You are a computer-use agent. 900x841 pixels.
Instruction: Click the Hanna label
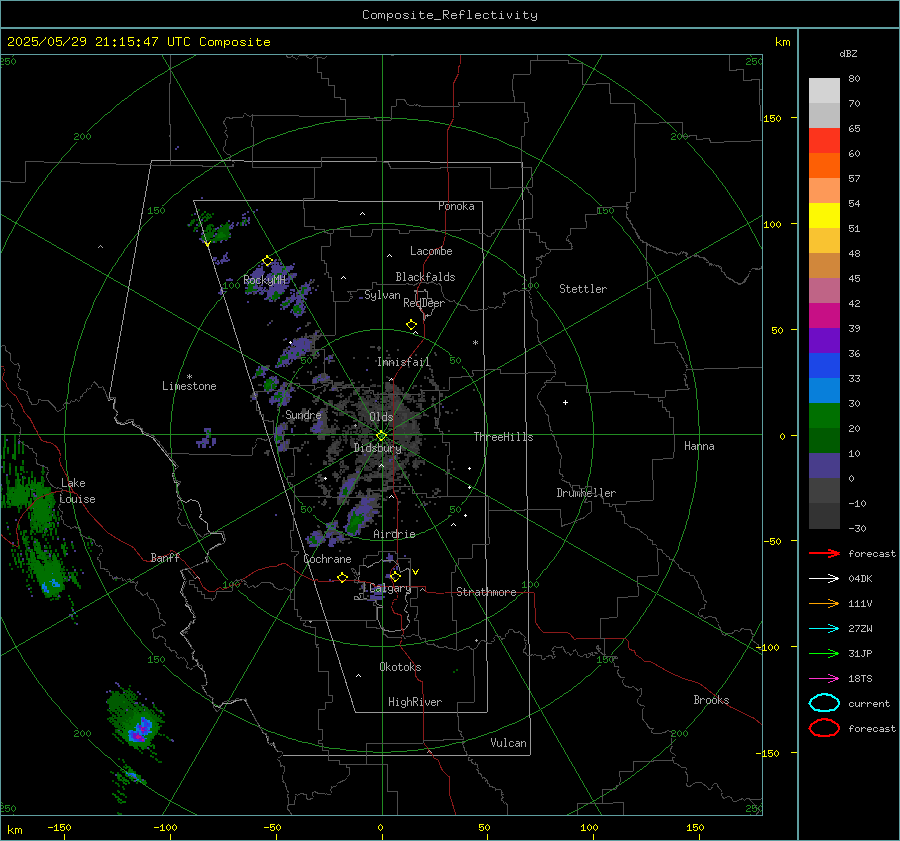pos(699,446)
